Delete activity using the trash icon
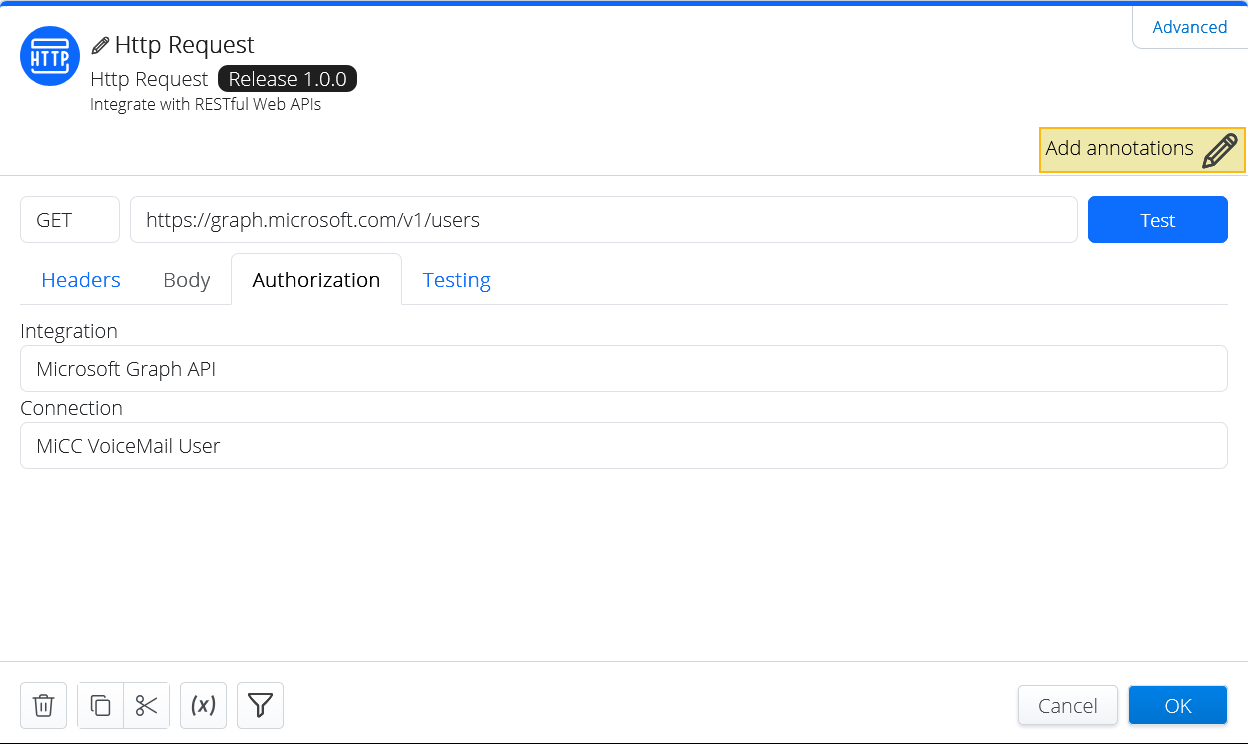 pyautogui.click(x=43, y=706)
